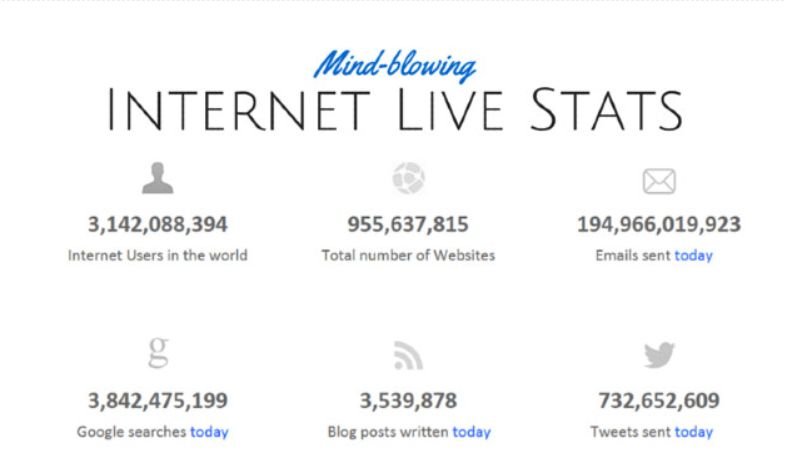Follow the 'today' link for Tweets sent
789x472 pixels.
point(693,432)
